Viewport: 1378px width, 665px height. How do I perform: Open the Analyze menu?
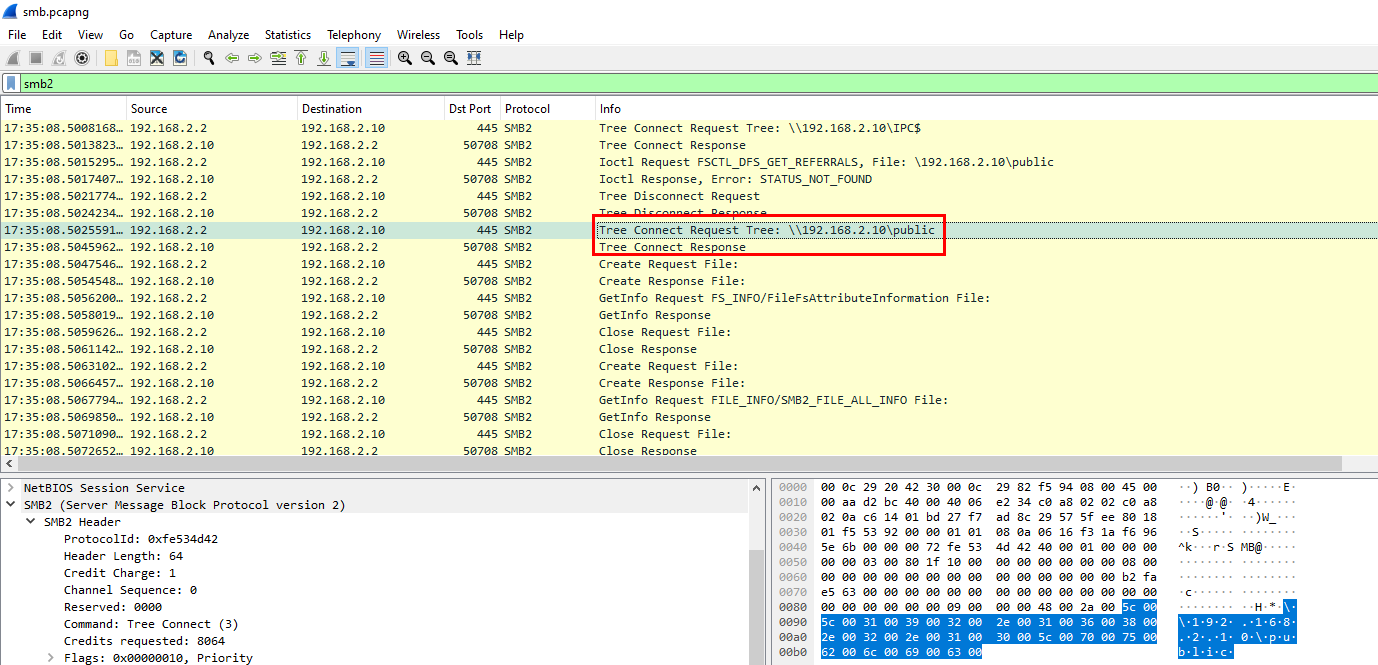pyautogui.click(x=228, y=35)
